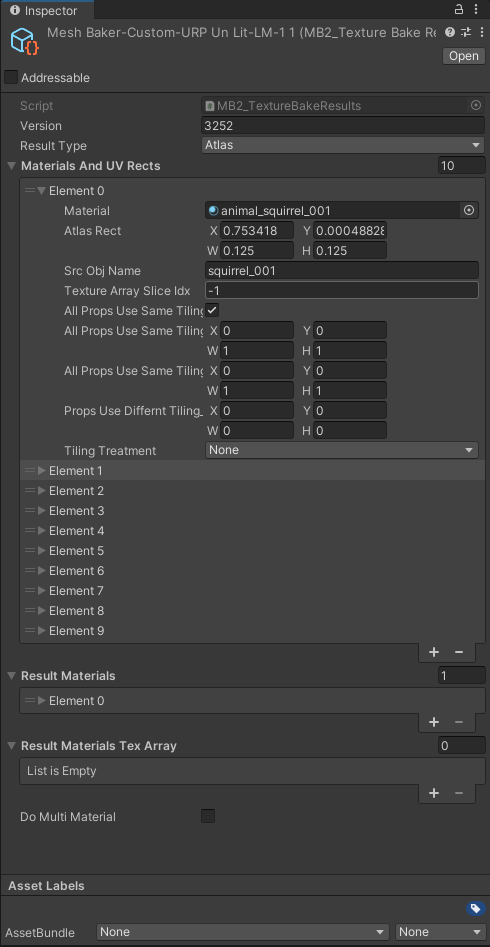Click the Open button
Image resolution: width=490 pixels, height=947 pixels.
pos(464,56)
